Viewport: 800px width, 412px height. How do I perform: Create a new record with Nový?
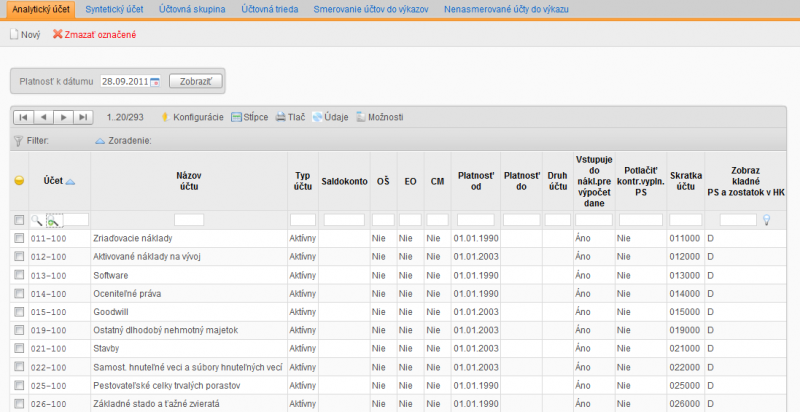tap(25, 35)
